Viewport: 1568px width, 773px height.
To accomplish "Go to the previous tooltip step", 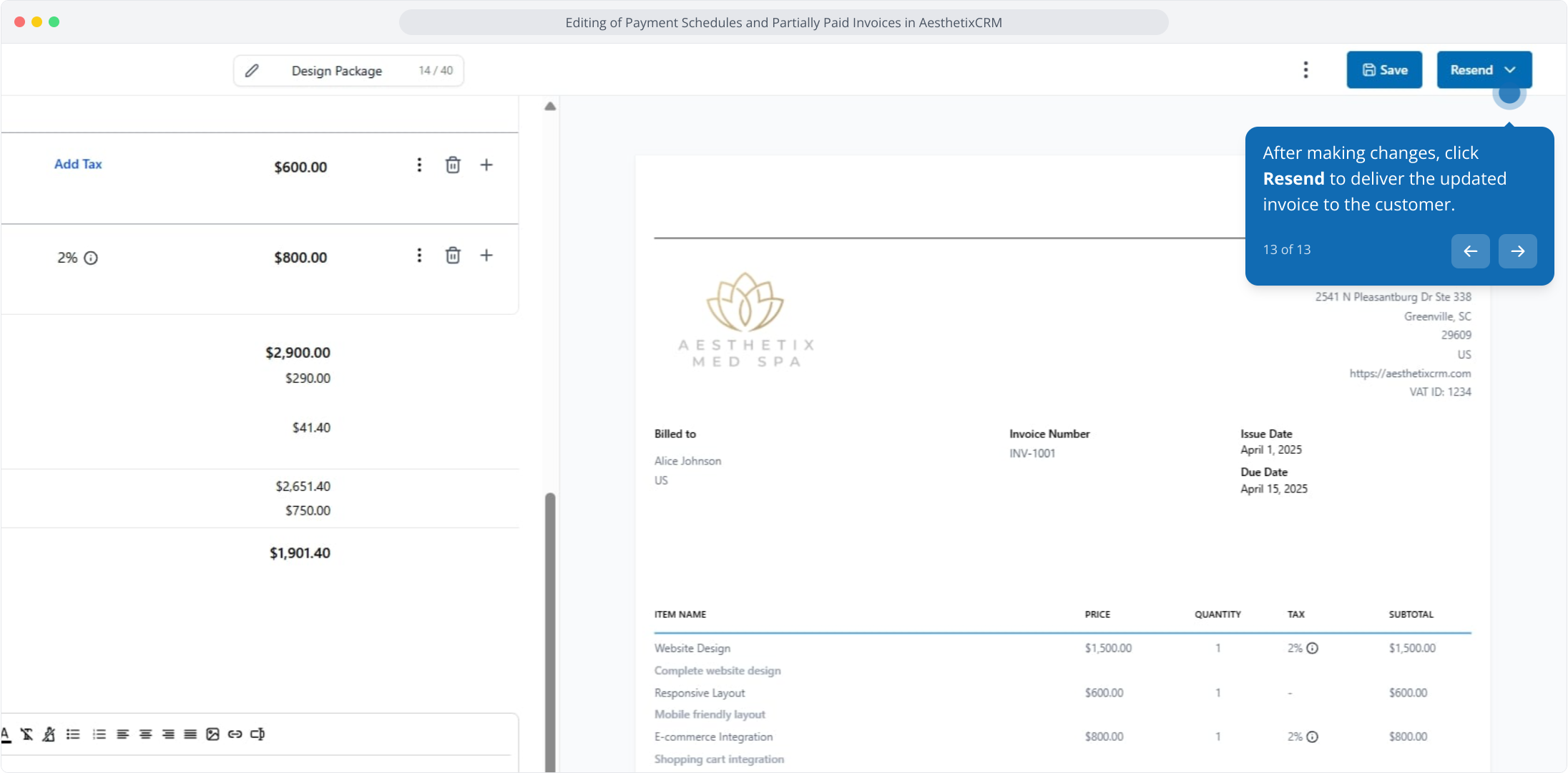I will click(x=1470, y=251).
